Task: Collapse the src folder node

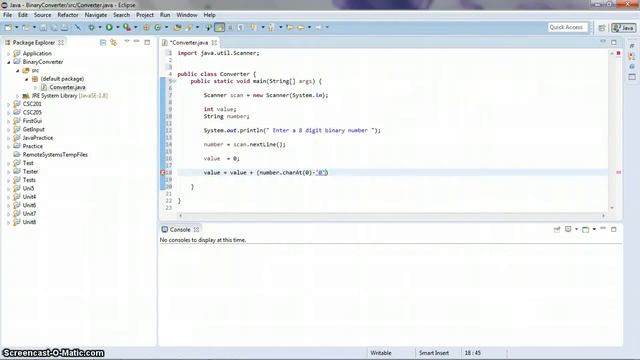Action: (x=18, y=71)
